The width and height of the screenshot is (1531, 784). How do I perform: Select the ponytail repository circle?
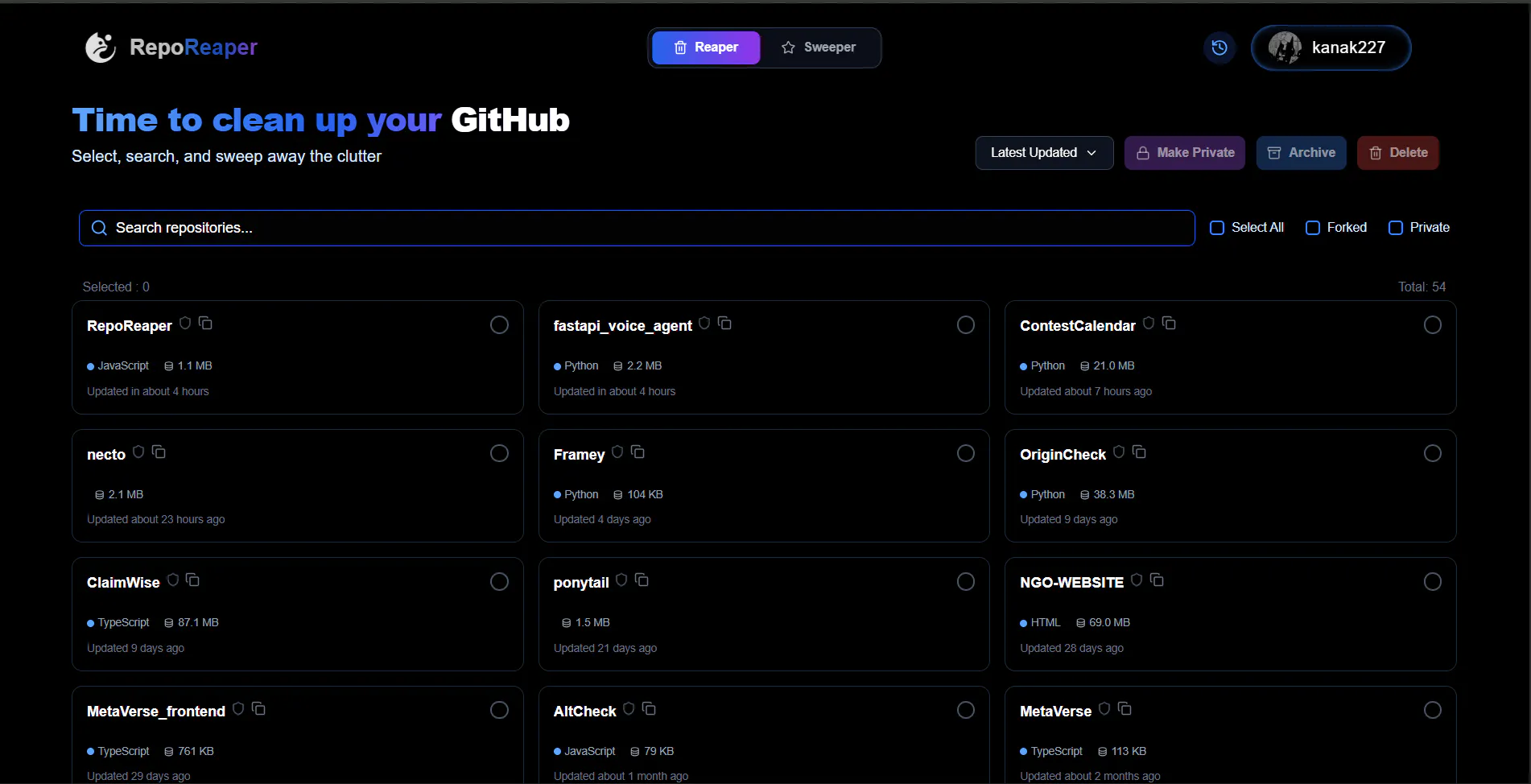(966, 581)
